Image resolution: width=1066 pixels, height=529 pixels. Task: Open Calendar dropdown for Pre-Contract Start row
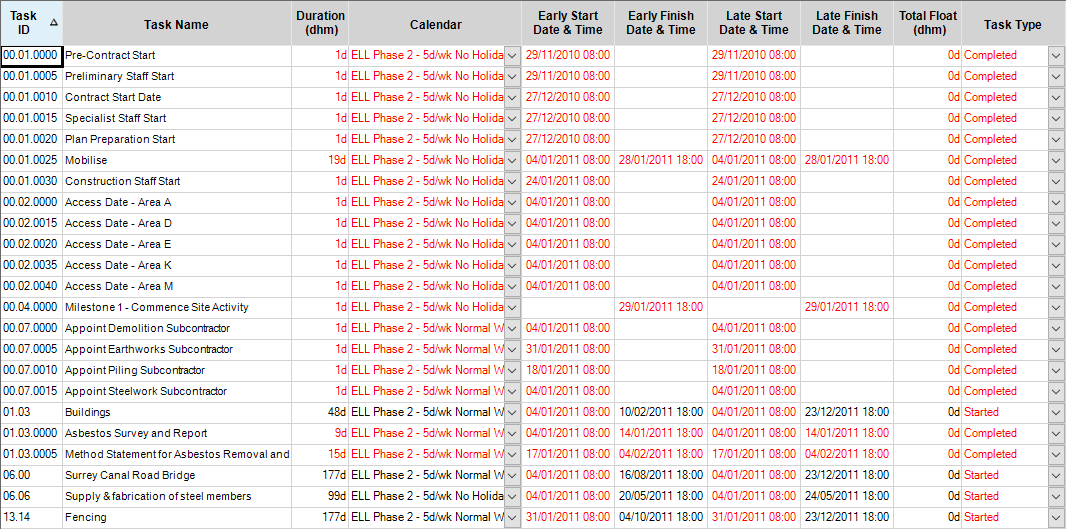tap(512, 56)
